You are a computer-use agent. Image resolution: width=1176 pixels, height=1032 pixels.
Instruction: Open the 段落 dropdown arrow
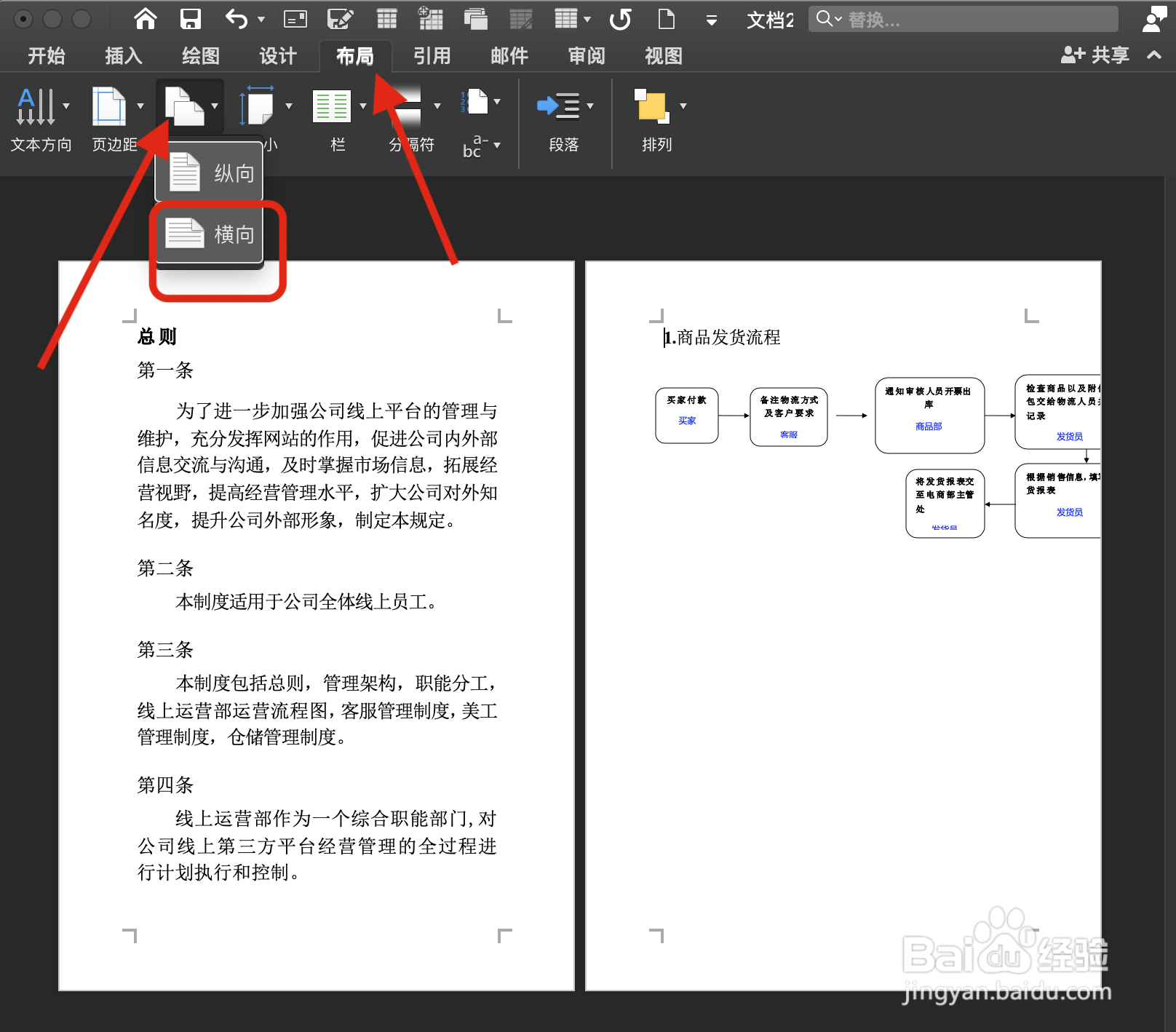(590, 106)
